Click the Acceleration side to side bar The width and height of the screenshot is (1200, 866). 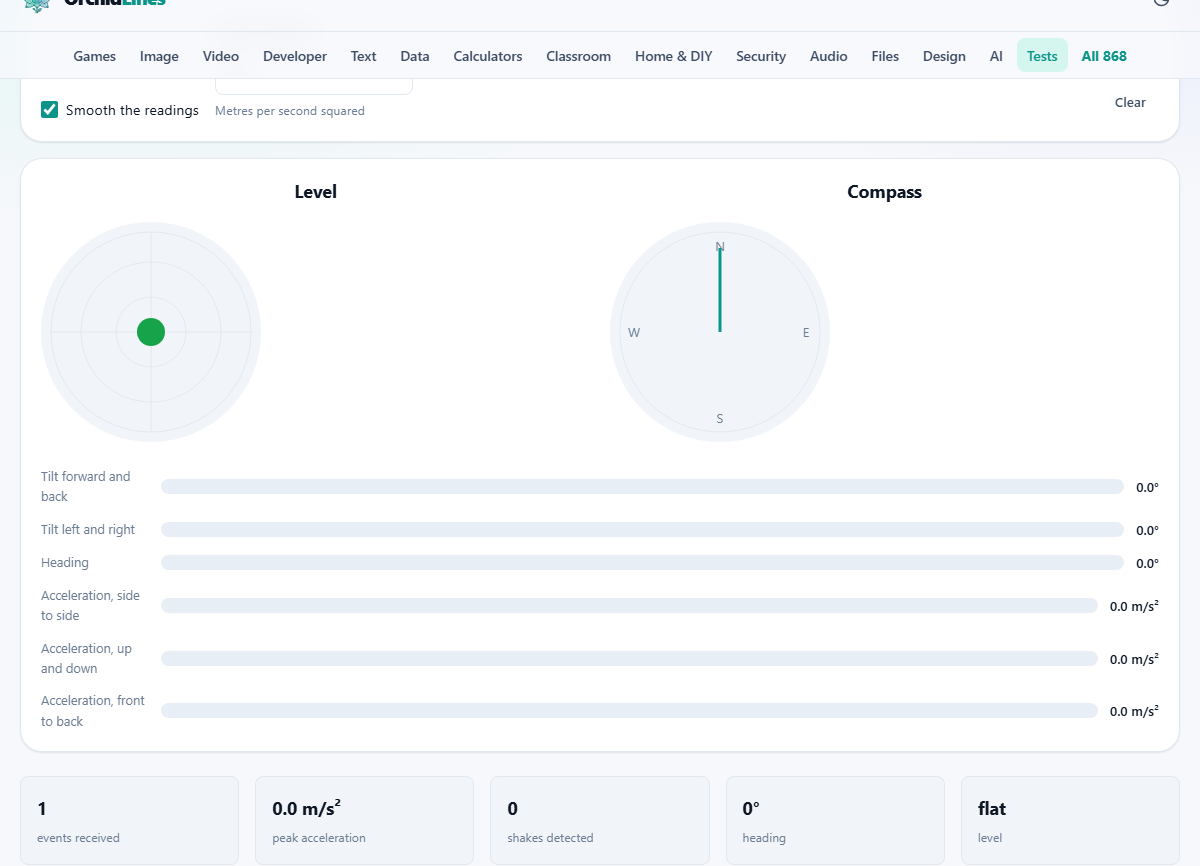629,606
